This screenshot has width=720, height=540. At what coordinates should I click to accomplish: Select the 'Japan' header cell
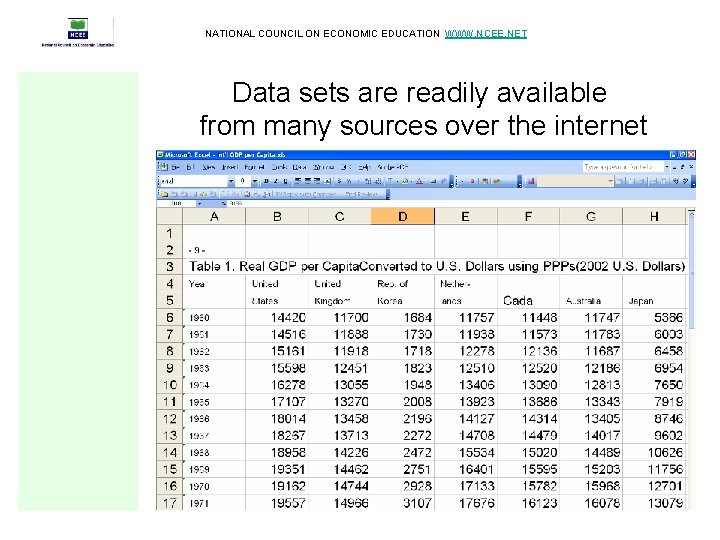(654, 301)
